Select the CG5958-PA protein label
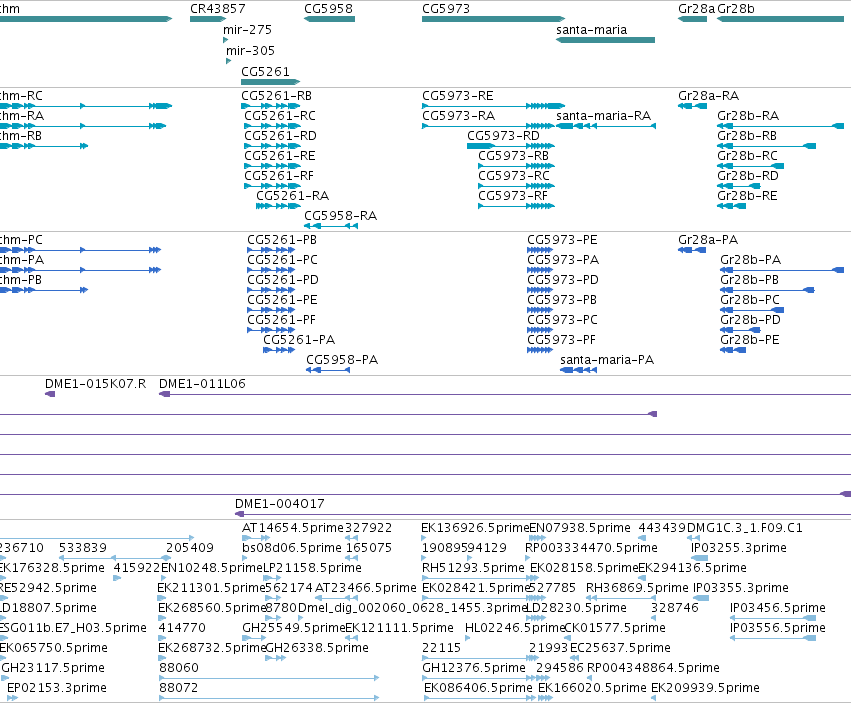851x703 pixels. (342, 360)
